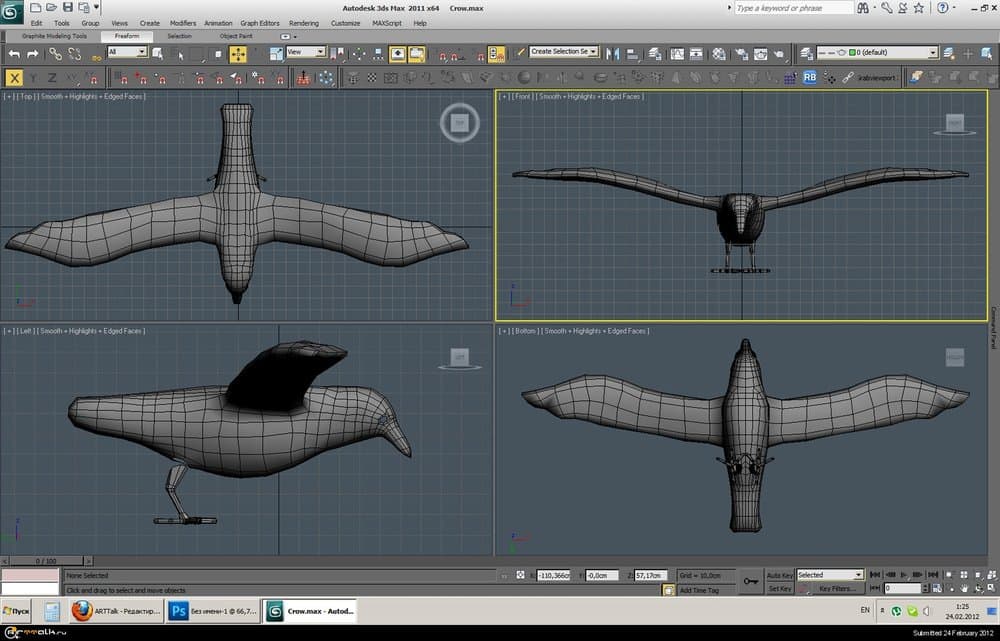Click the Select and Link chain icon
This screenshot has height=641, width=1000.
tap(56, 53)
